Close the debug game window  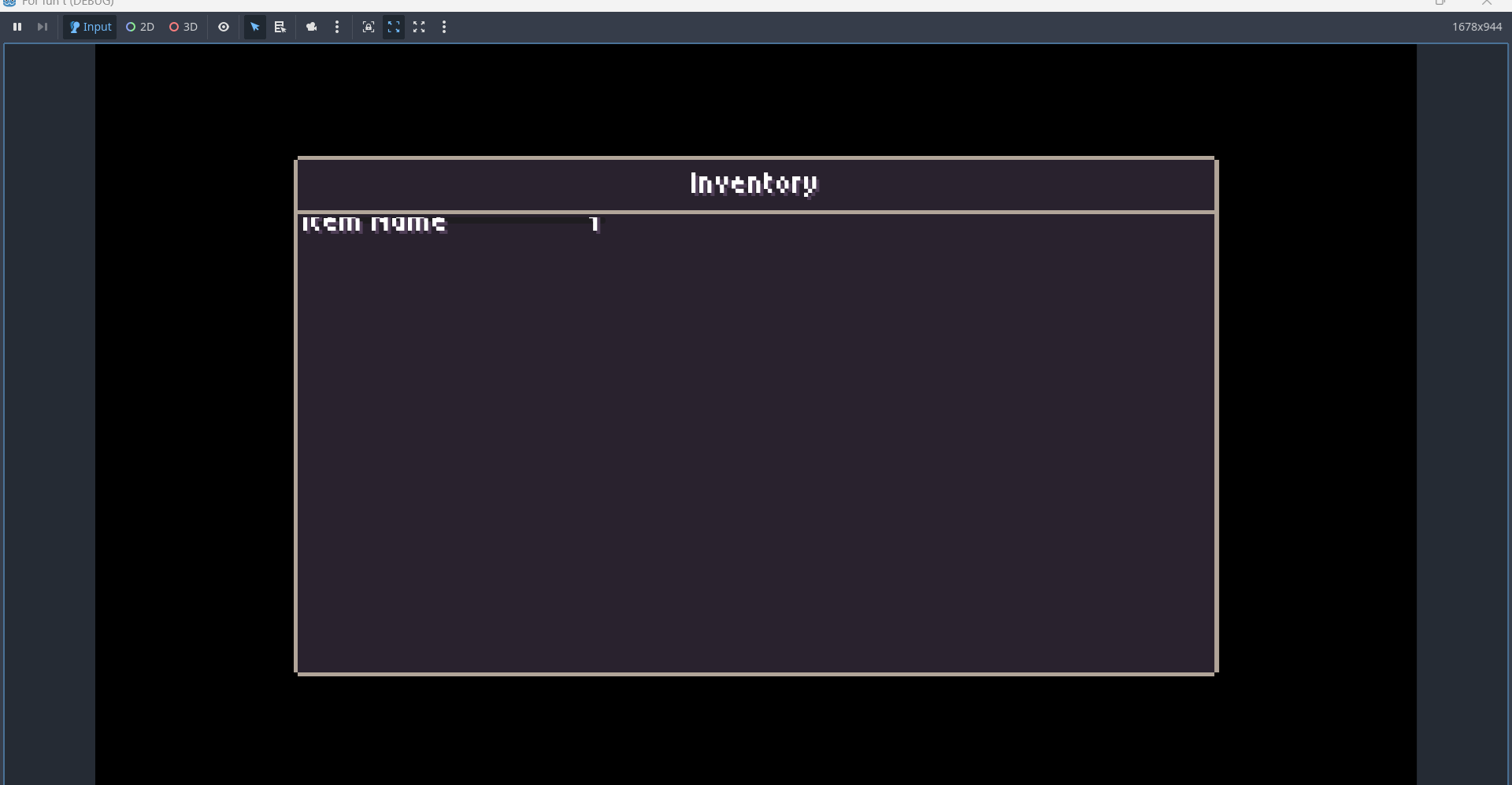[x=1487, y=3]
